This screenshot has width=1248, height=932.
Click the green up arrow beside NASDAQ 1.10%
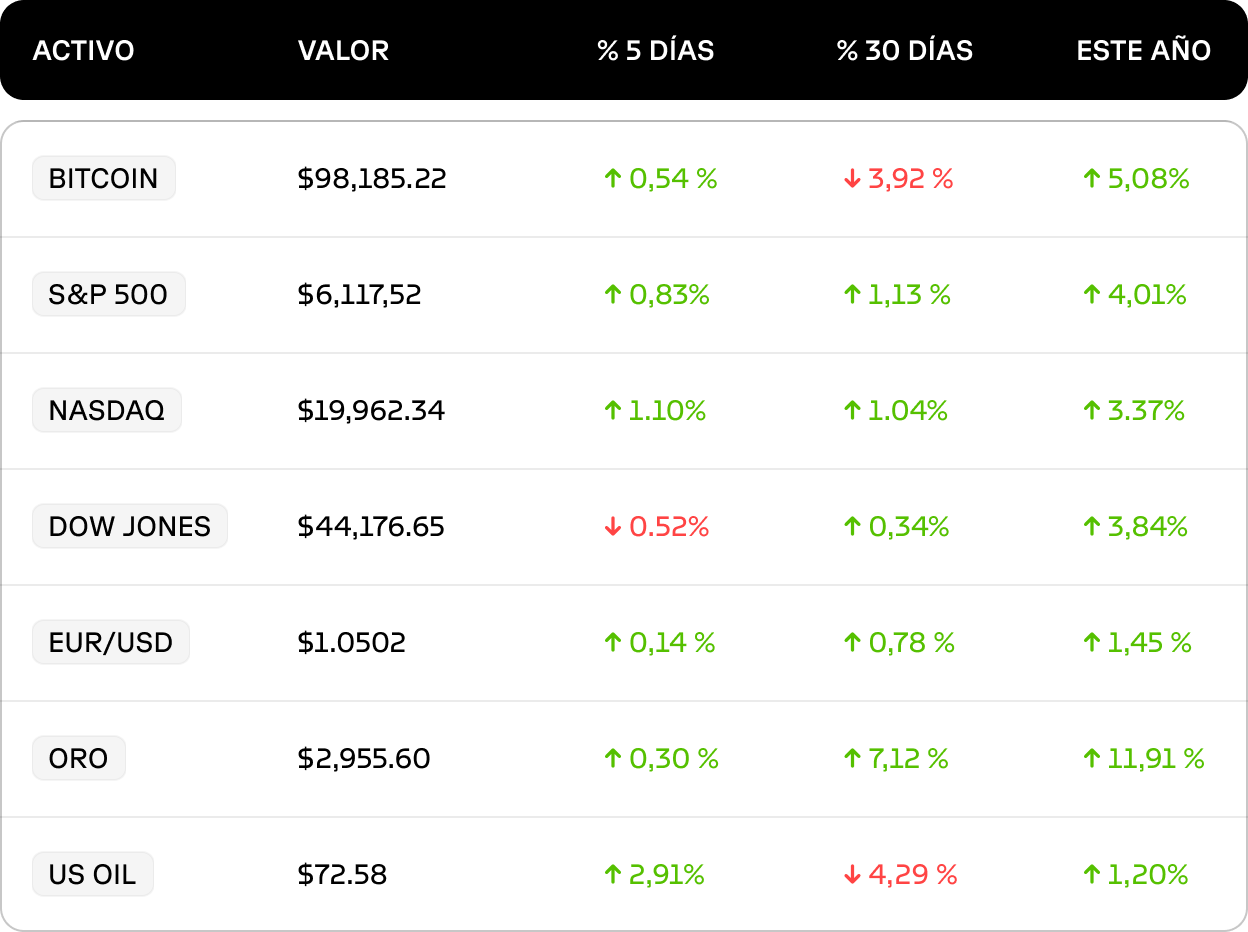(x=612, y=411)
